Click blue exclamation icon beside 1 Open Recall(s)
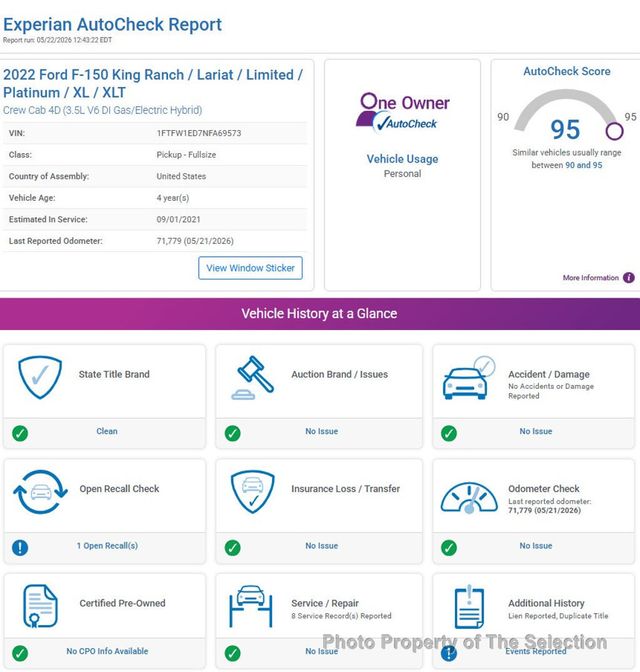 20,548
